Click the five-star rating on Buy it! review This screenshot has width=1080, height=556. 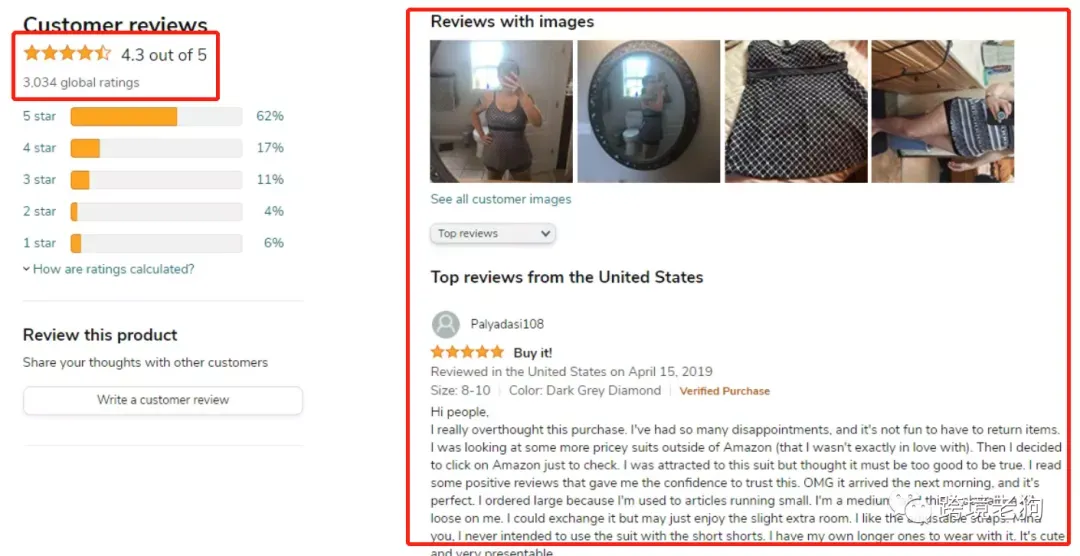467,353
